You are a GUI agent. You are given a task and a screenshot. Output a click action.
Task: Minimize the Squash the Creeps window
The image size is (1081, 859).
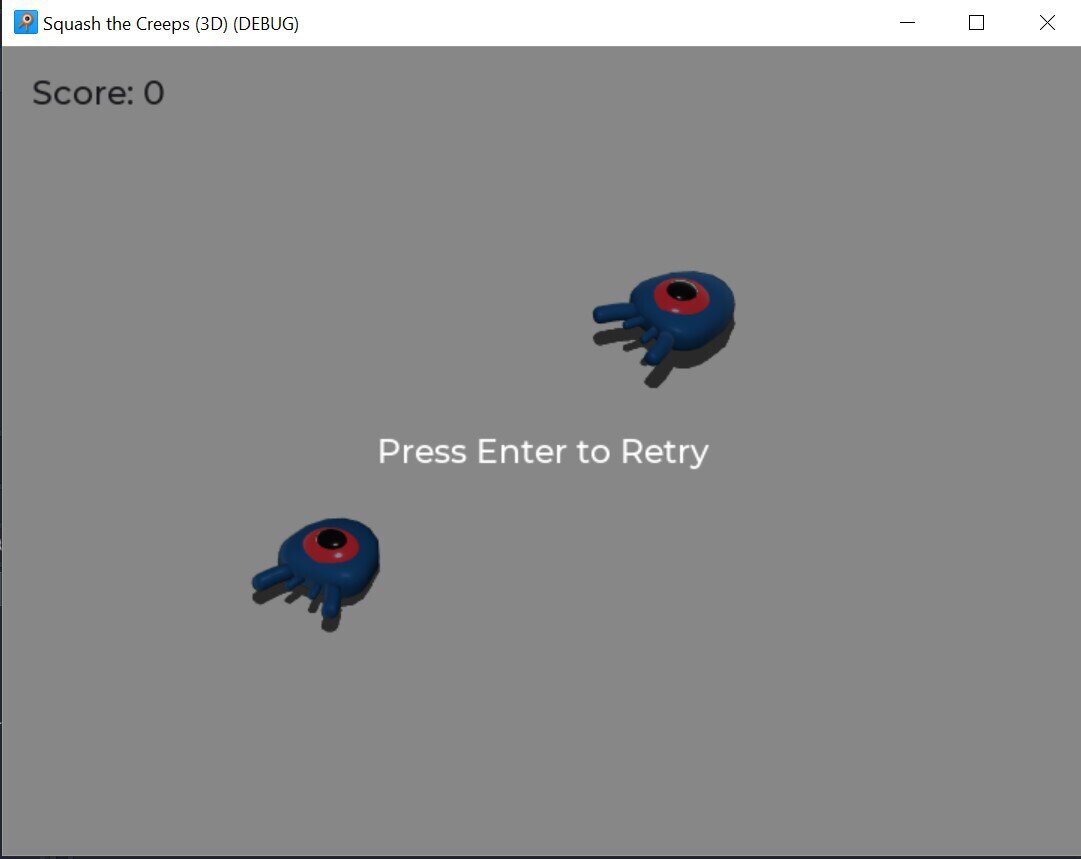pos(907,23)
